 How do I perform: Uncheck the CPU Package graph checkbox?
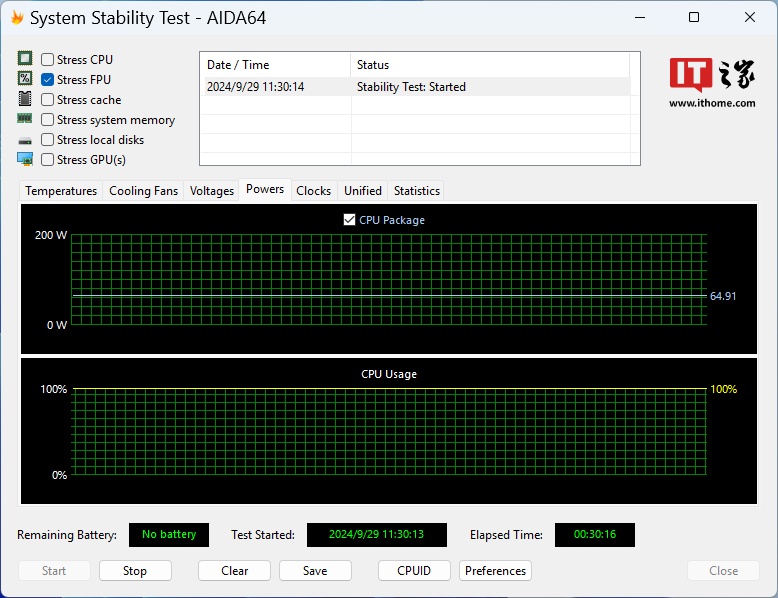tap(349, 220)
